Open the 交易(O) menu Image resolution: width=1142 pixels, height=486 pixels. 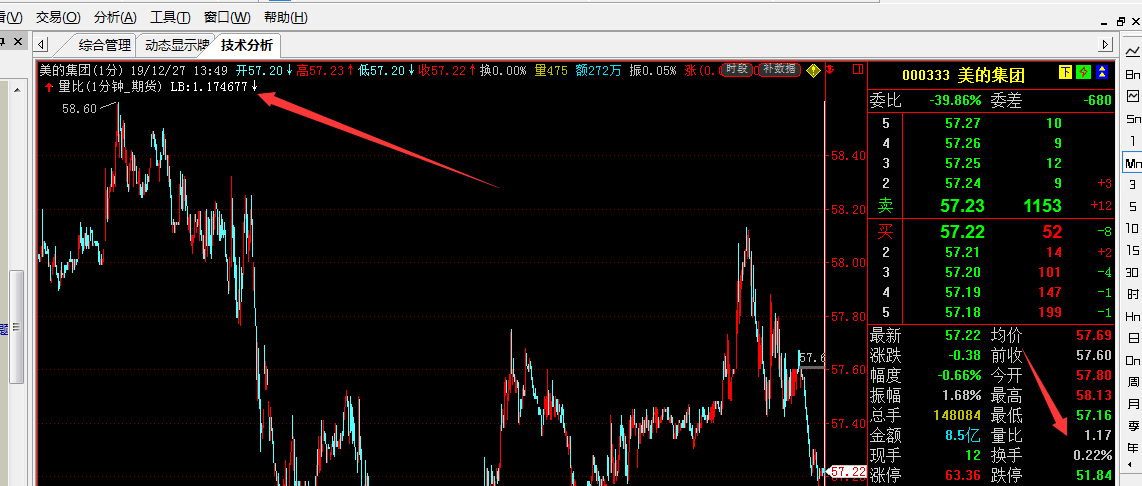(x=58, y=17)
